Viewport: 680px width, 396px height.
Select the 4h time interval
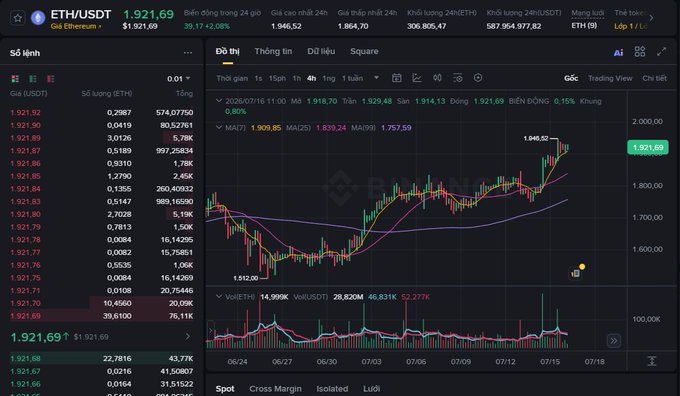coord(311,79)
